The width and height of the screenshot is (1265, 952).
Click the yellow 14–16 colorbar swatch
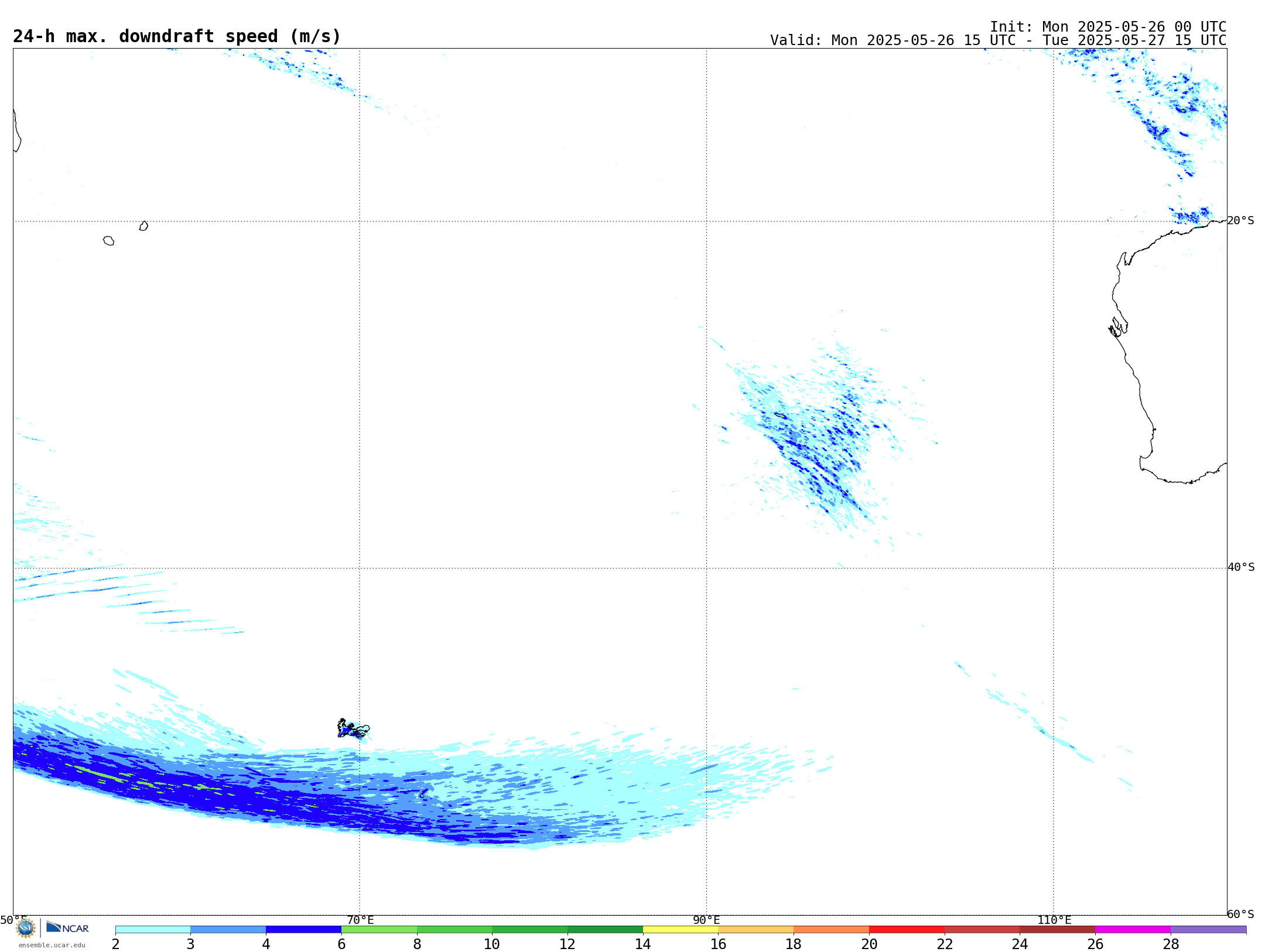tap(681, 930)
